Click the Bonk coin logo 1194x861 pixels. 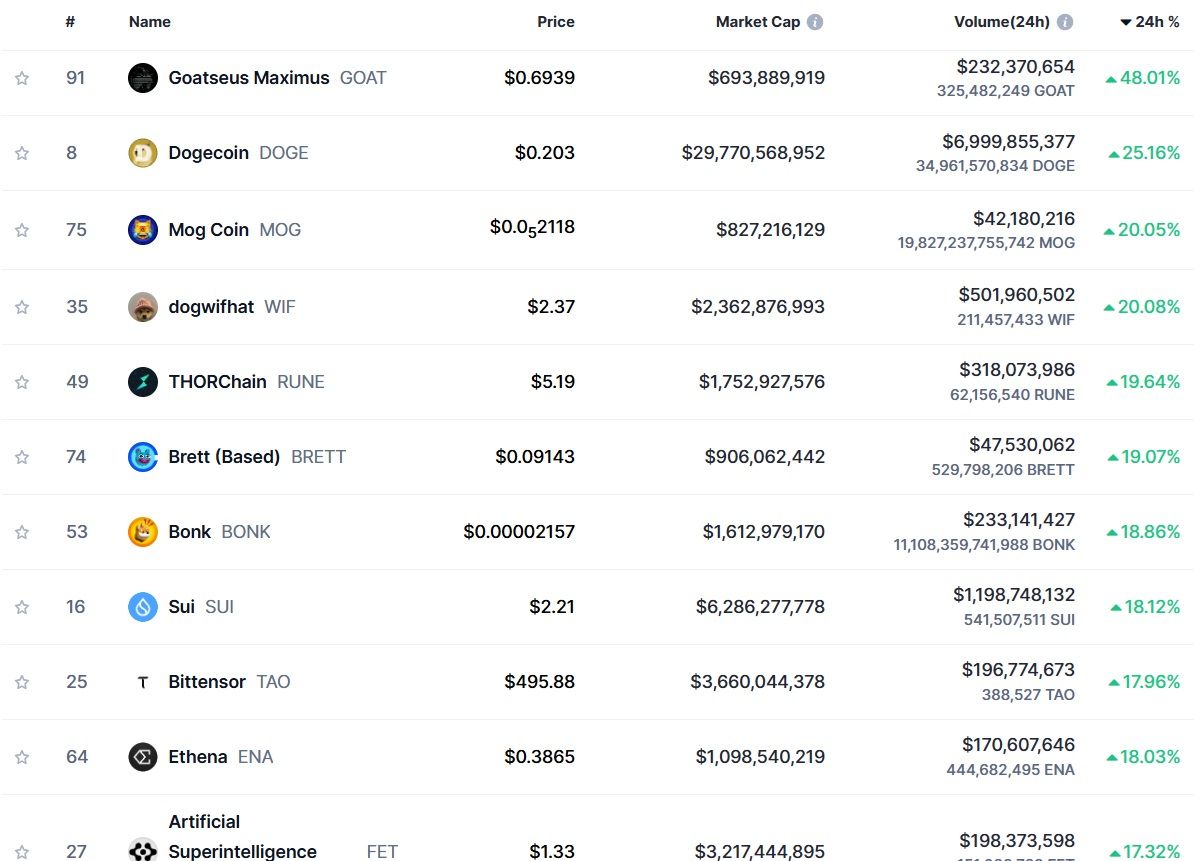(143, 532)
